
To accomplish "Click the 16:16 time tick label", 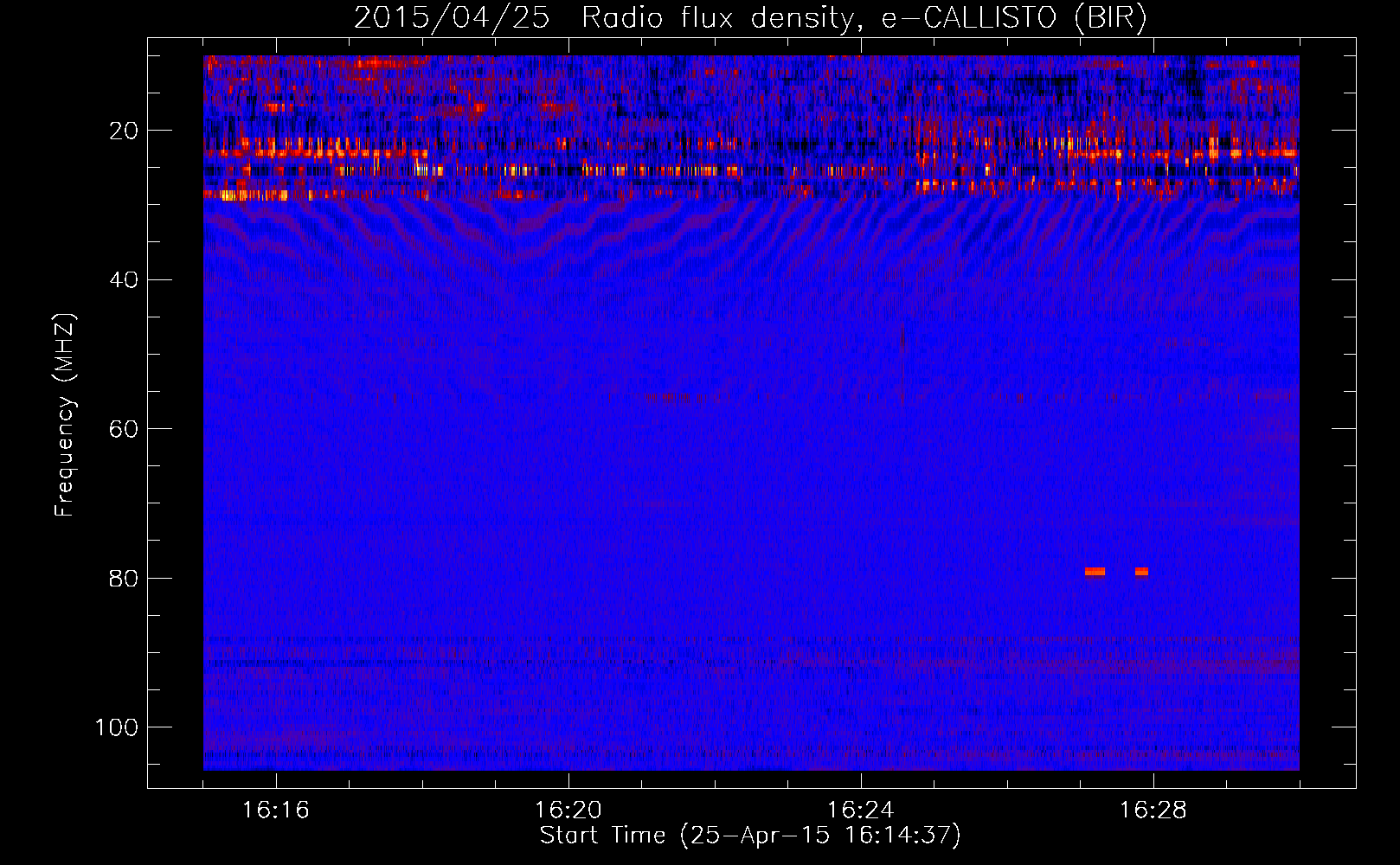I will pyautogui.click(x=276, y=811).
